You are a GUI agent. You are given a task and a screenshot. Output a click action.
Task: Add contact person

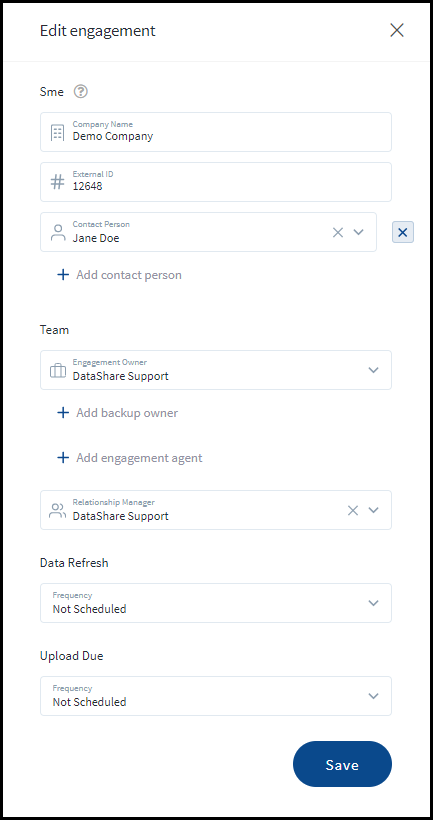pyautogui.click(x=119, y=275)
